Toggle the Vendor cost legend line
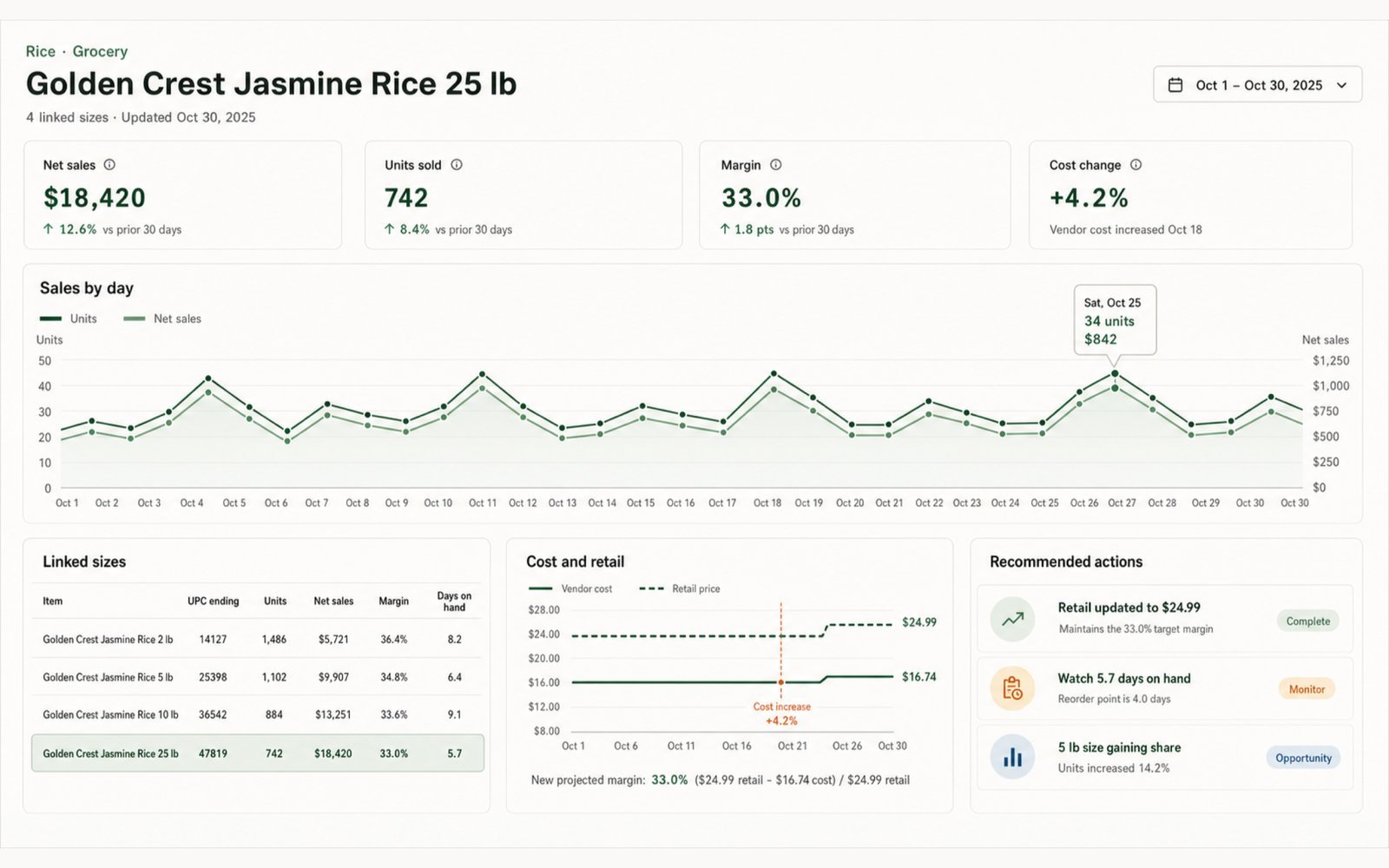This screenshot has height=868, width=1389. 540,589
